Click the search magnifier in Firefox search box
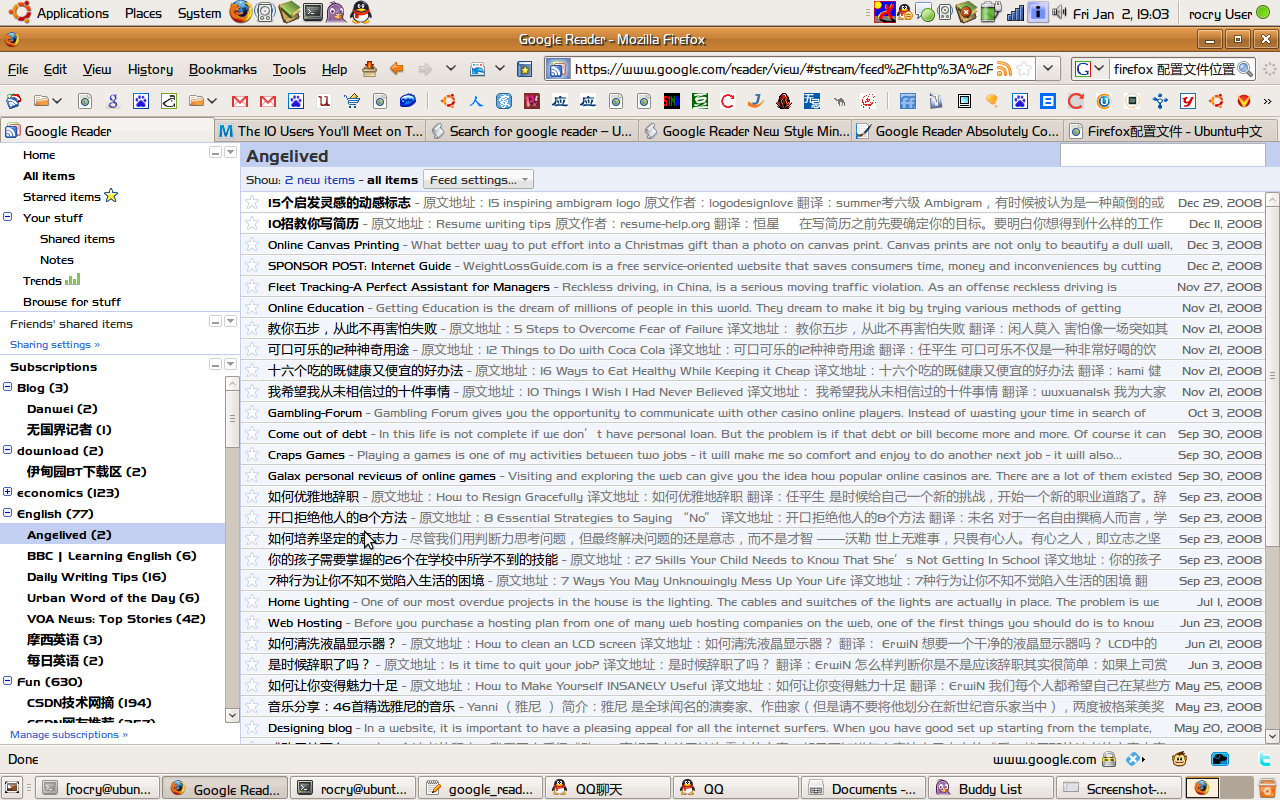This screenshot has width=1280, height=800. [1245, 69]
